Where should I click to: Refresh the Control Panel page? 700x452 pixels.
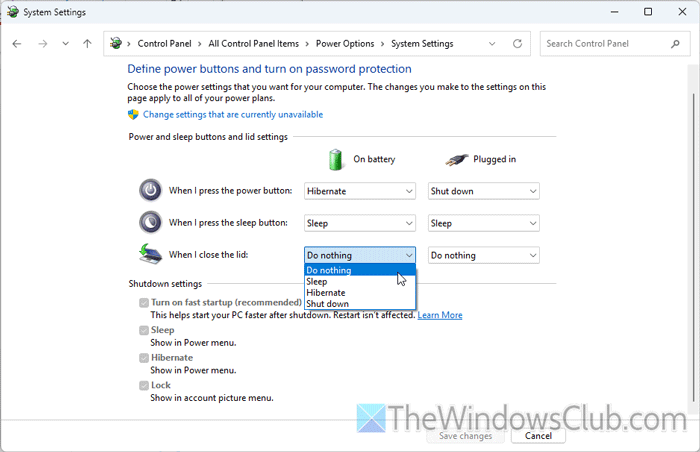(517, 44)
